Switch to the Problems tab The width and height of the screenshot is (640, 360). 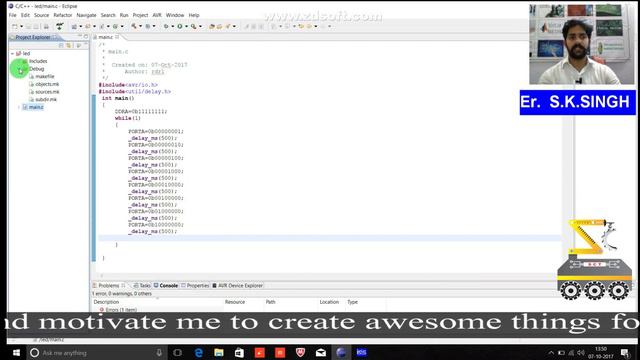click(108, 286)
